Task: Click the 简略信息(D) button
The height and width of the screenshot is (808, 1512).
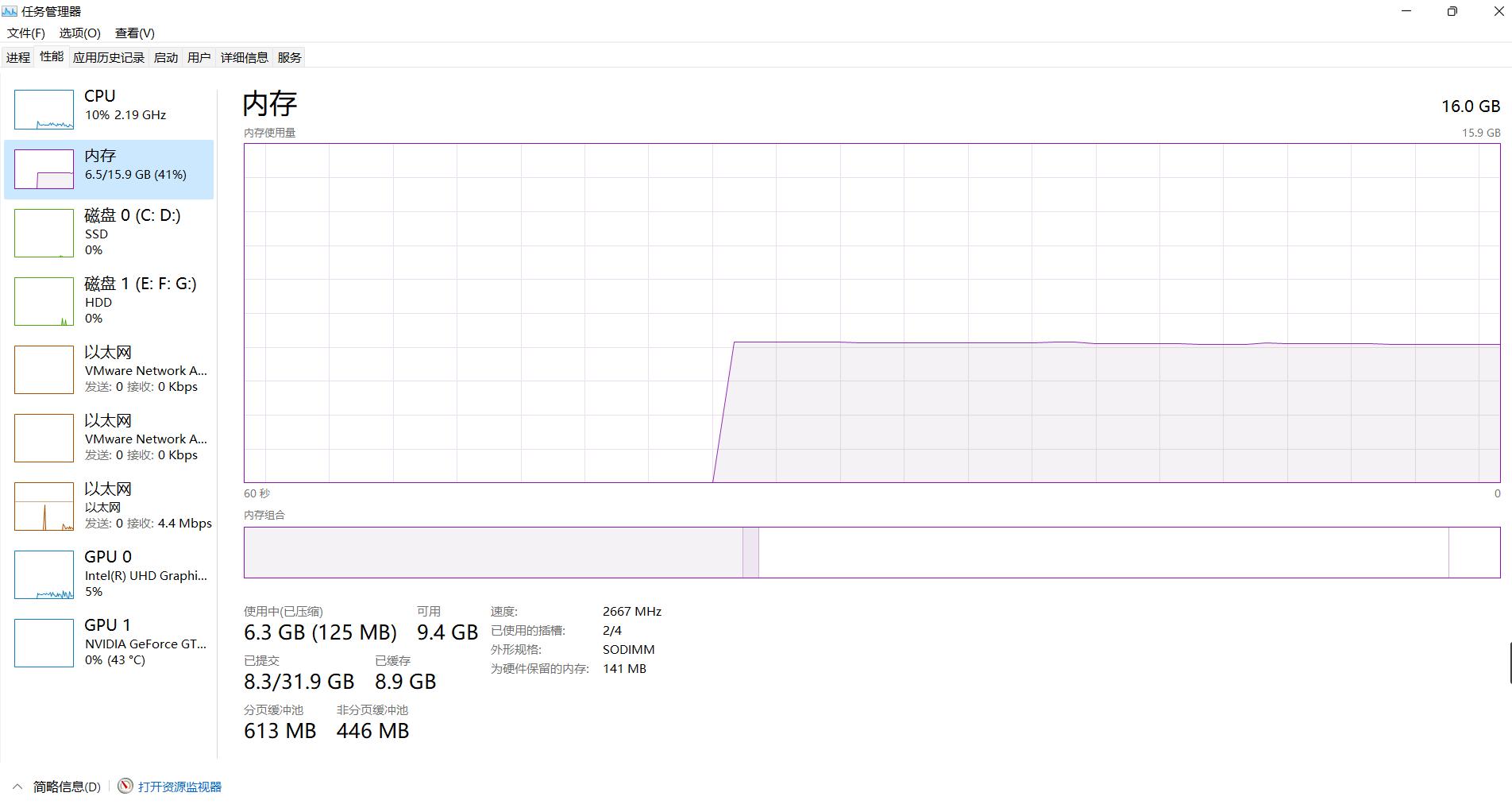Action: [x=67, y=787]
